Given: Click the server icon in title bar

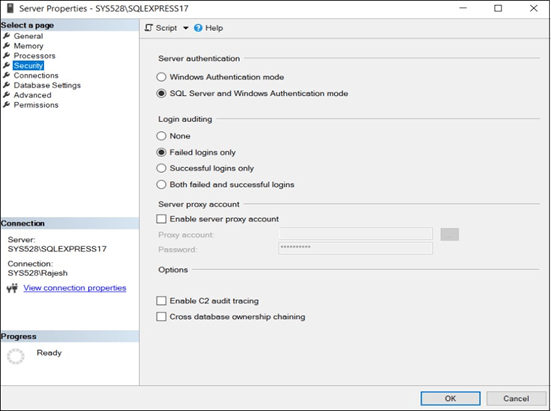Looking at the screenshot, I should [10, 8].
